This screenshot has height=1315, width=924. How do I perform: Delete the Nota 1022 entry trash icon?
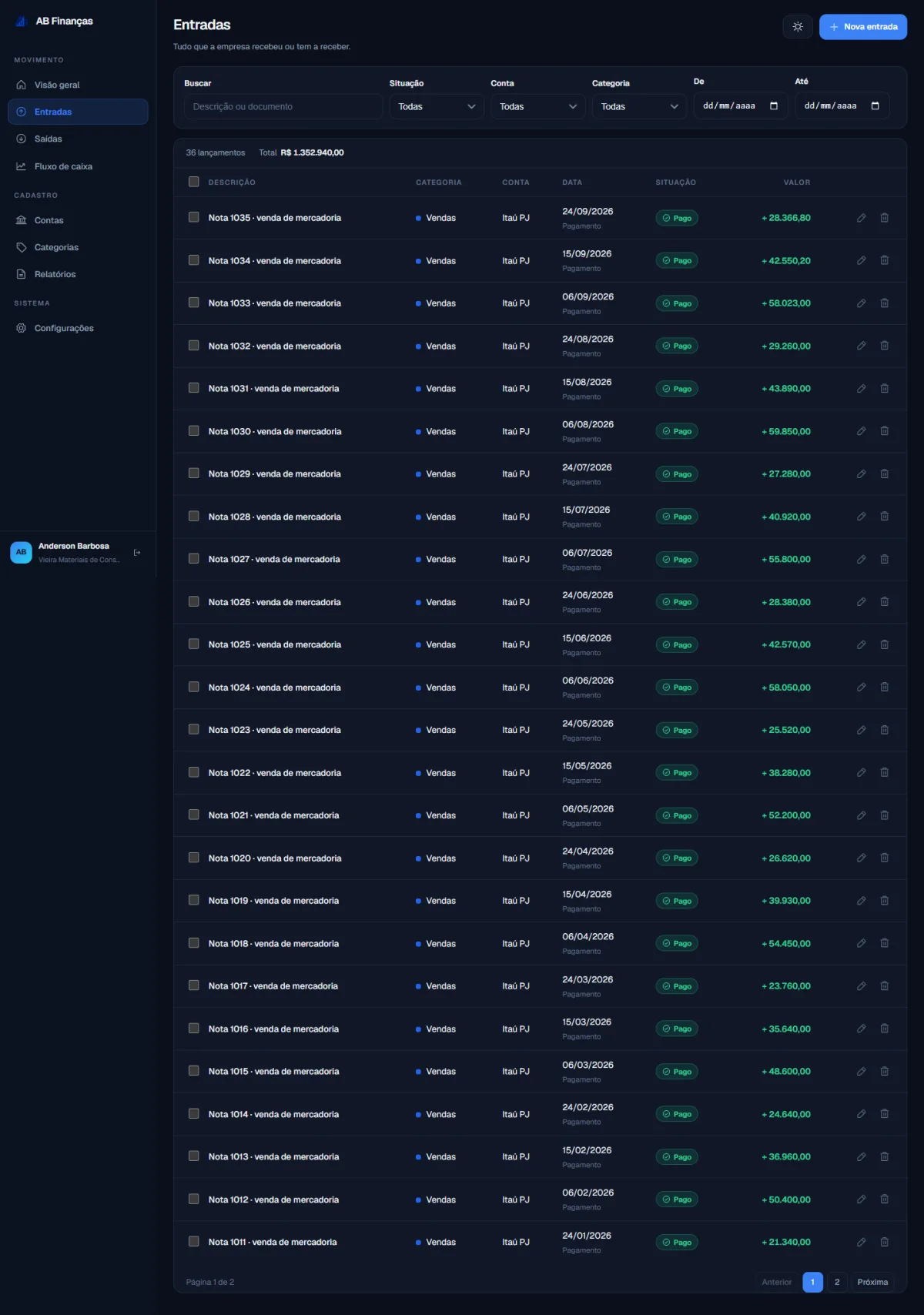[885, 772]
